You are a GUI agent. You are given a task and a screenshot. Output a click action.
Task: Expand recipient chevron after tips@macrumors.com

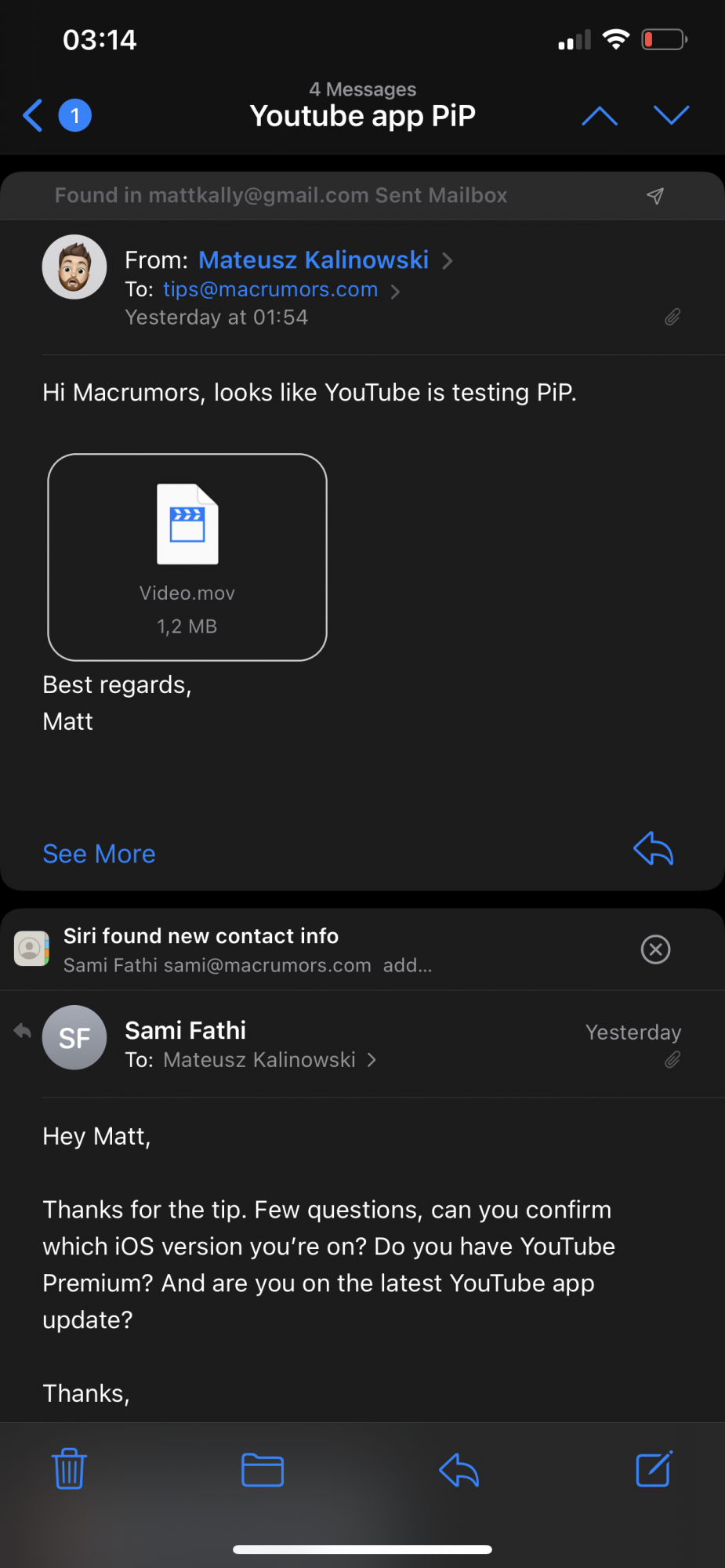click(x=395, y=292)
